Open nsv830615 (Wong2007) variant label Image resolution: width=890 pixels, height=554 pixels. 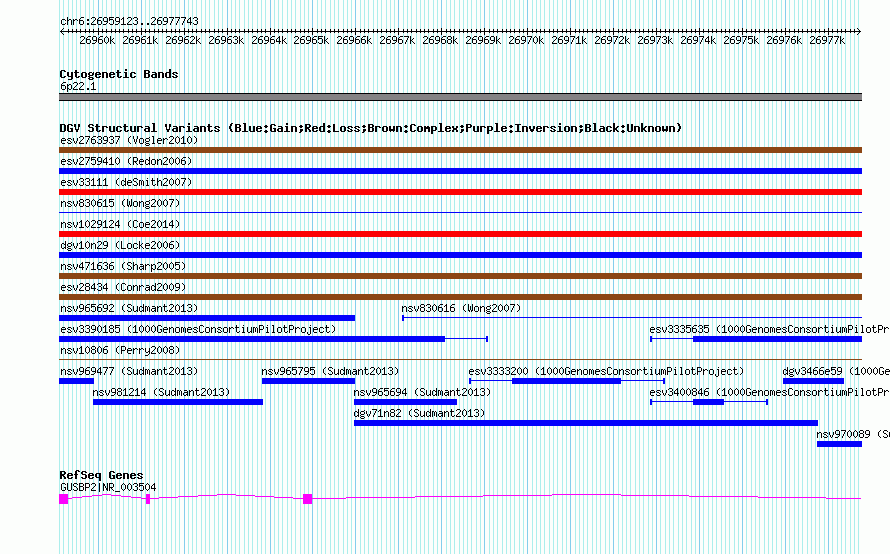[x=120, y=203]
